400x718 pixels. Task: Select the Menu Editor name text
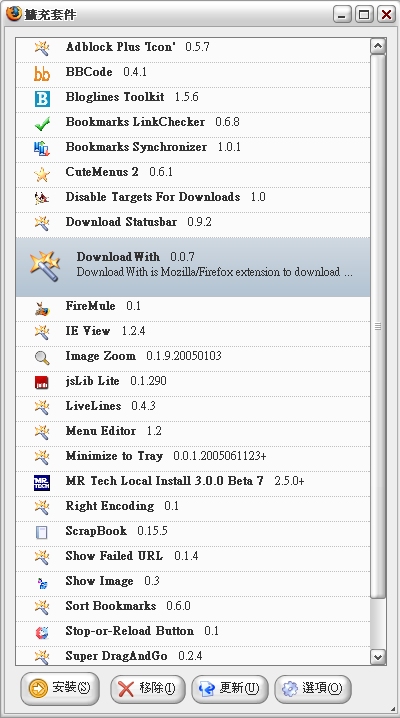pos(100,431)
